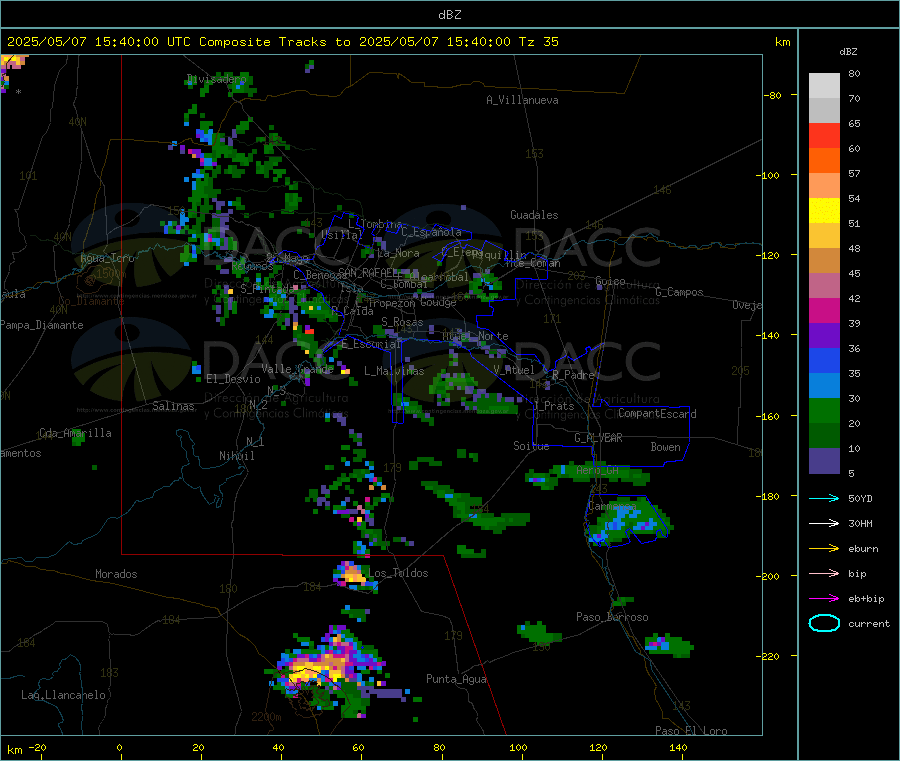Viewport: 900px width, 761px height.
Task: Pick the blue 35-36 dBZ swatch
Action: [824, 360]
